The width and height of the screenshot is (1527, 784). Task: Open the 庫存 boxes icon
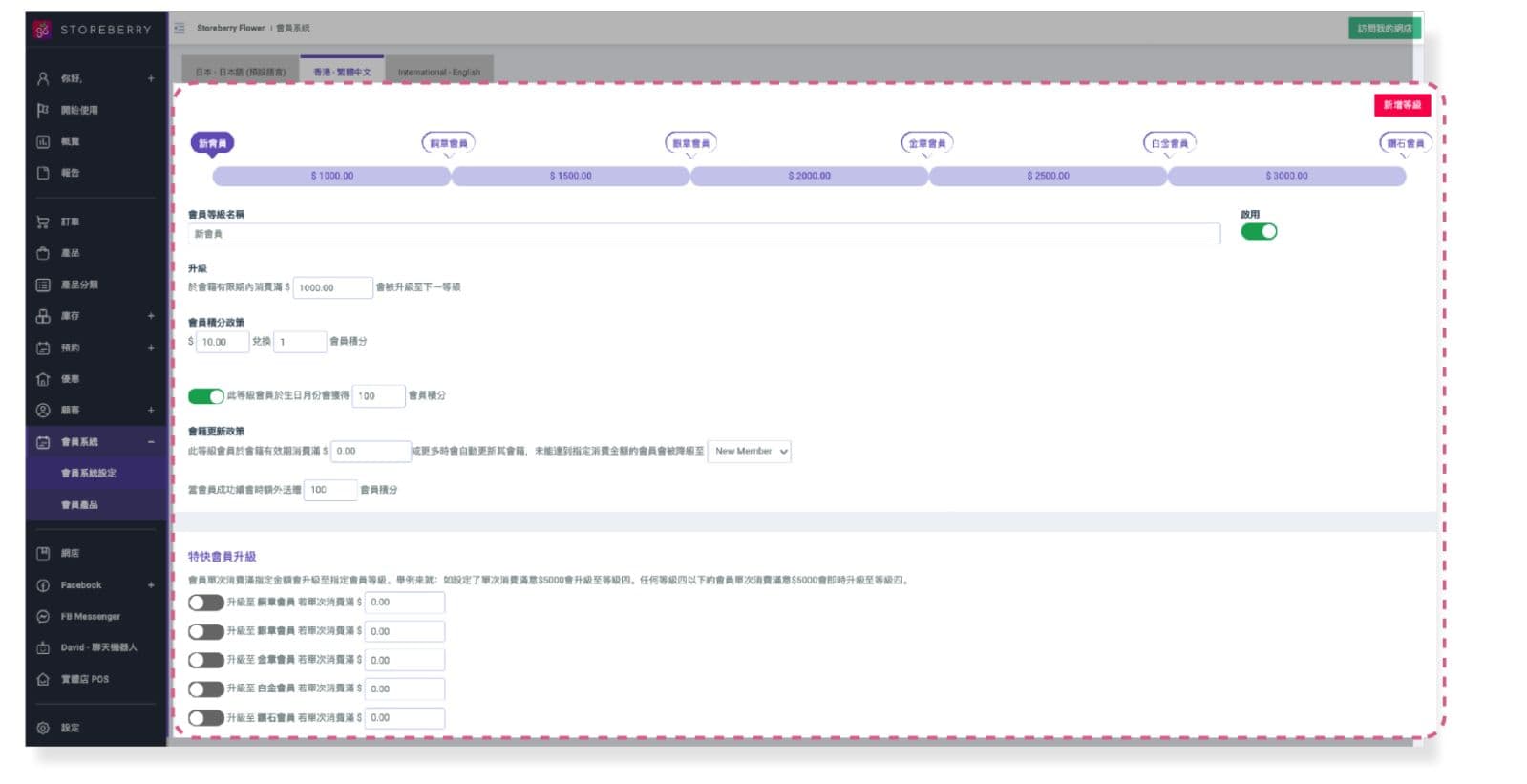(x=43, y=316)
